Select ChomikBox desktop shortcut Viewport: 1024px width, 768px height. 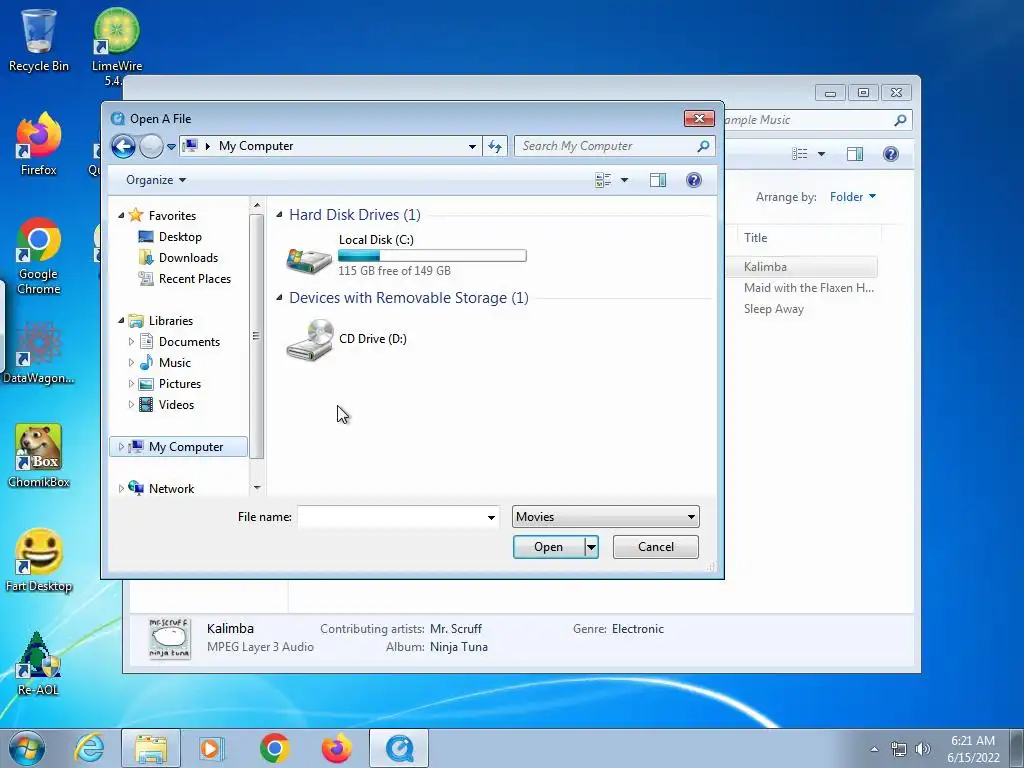(x=39, y=456)
